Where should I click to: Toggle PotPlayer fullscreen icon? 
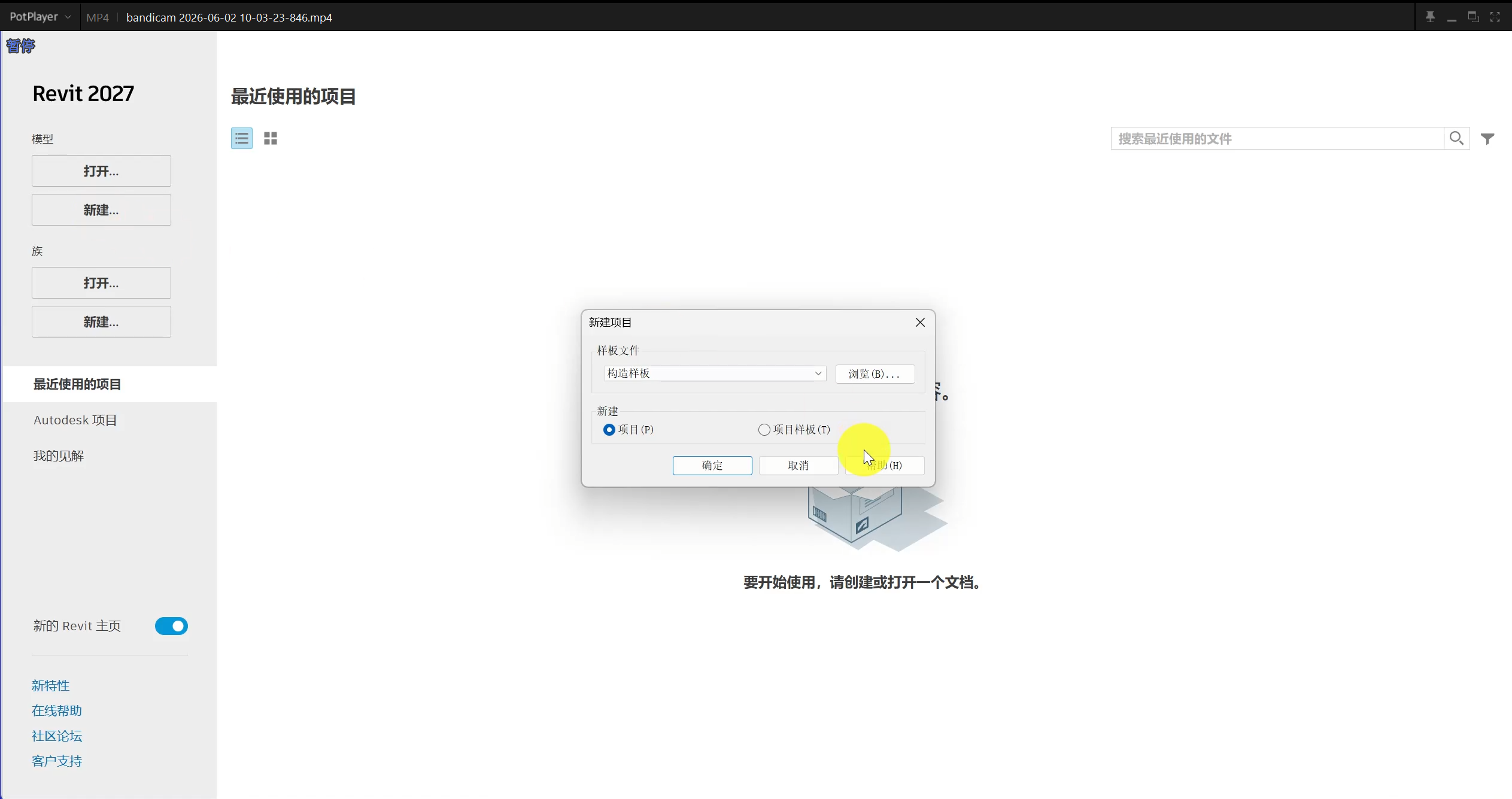1495,17
